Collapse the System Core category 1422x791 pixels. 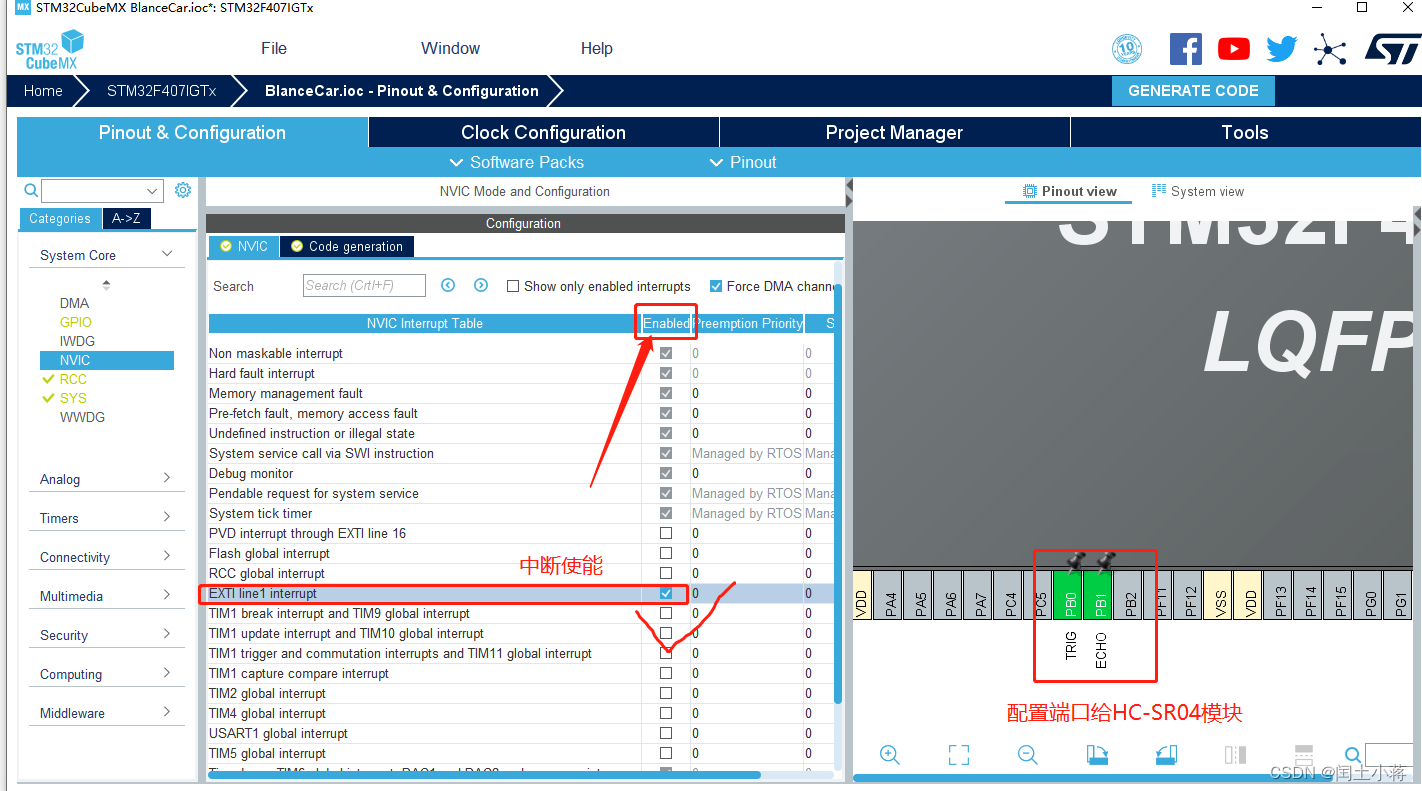pos(167,255)
